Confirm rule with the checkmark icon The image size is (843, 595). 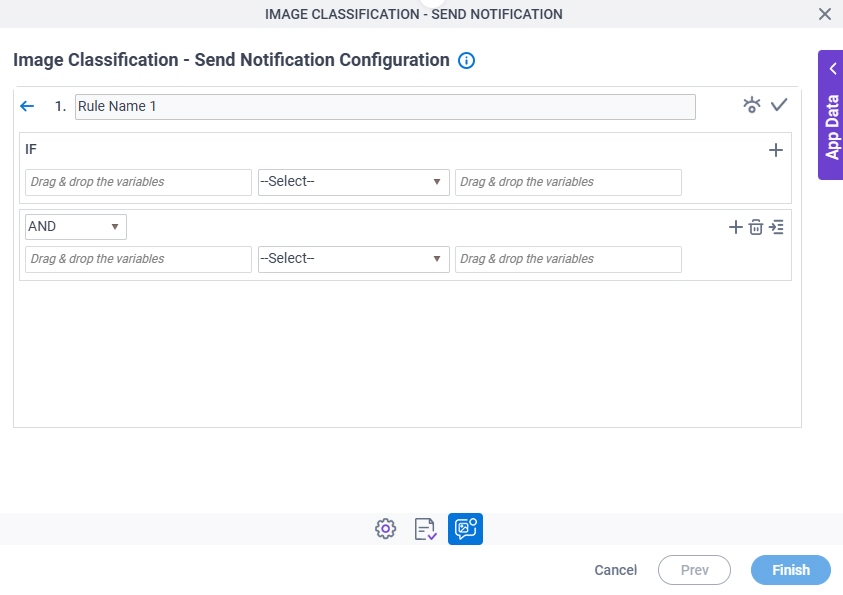778,105
